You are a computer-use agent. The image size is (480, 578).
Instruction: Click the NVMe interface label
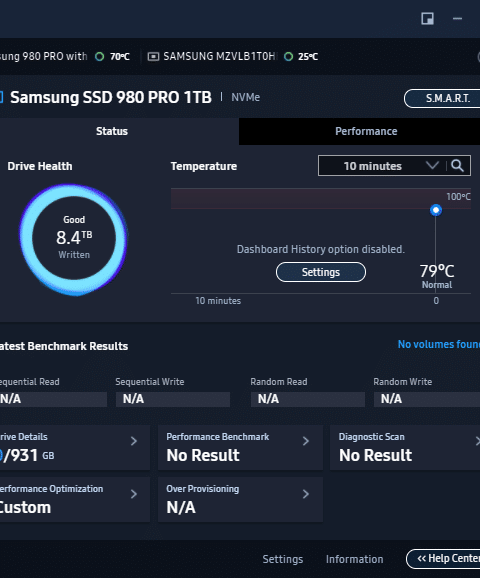coord(246,97)
